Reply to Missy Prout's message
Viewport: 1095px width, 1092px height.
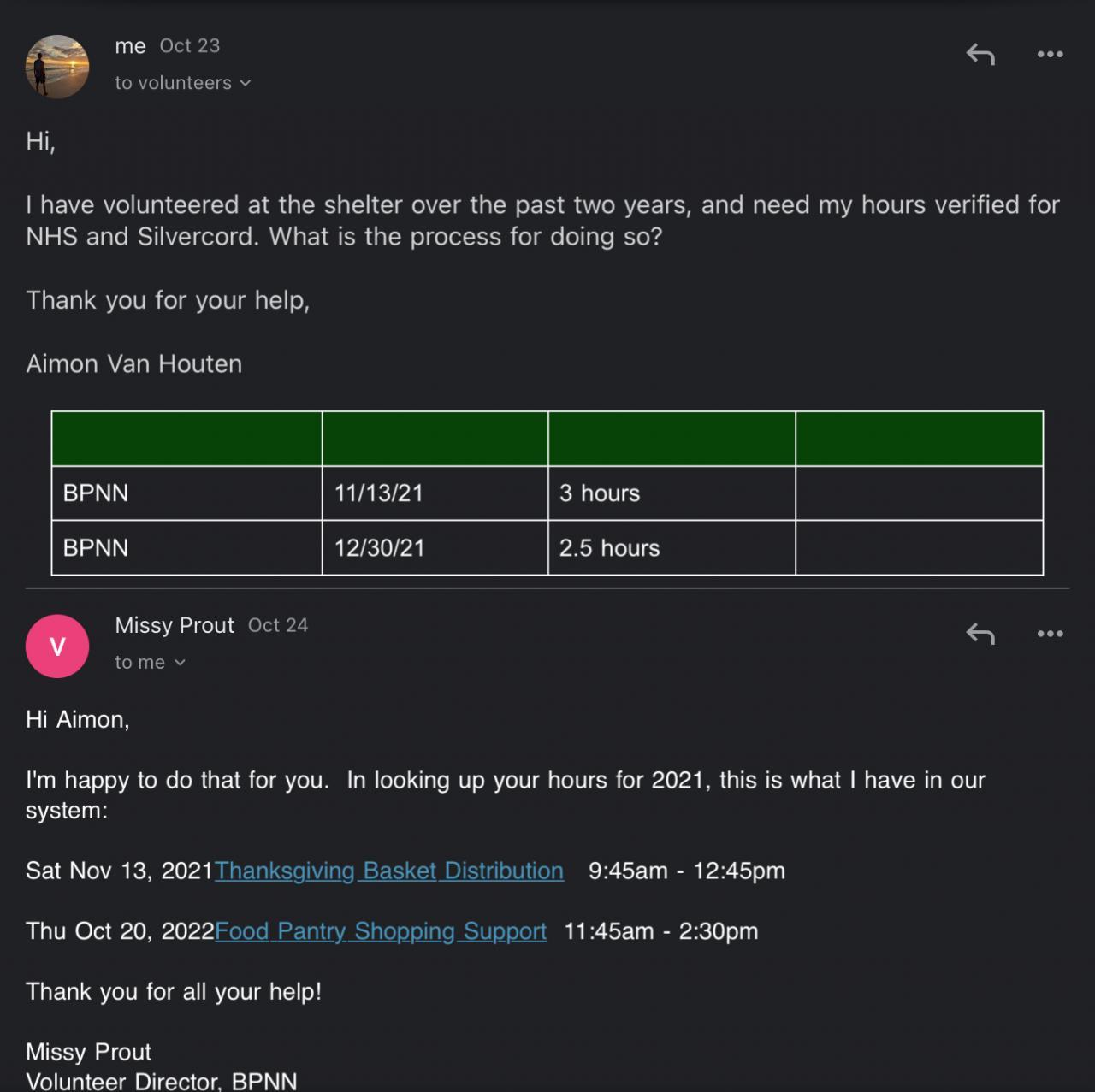click(980, 634)
